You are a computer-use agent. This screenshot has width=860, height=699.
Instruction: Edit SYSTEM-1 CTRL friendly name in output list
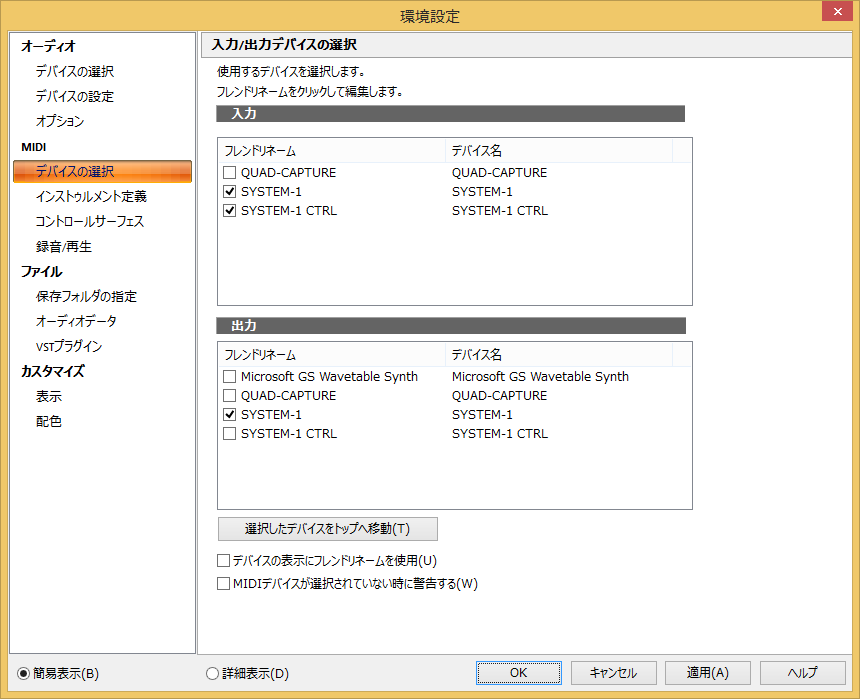pos(289,433)
